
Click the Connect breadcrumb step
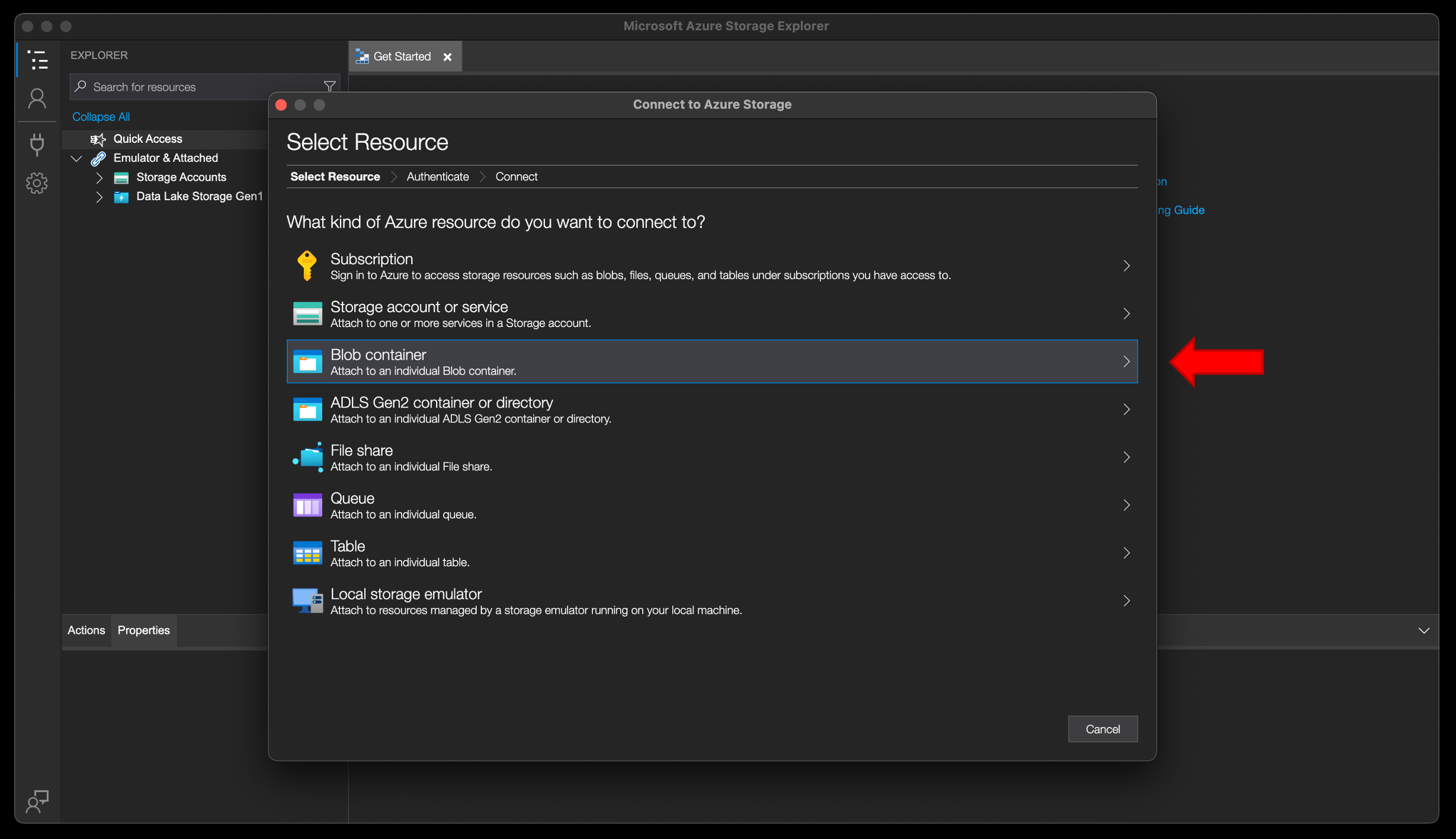pos(516,177)
